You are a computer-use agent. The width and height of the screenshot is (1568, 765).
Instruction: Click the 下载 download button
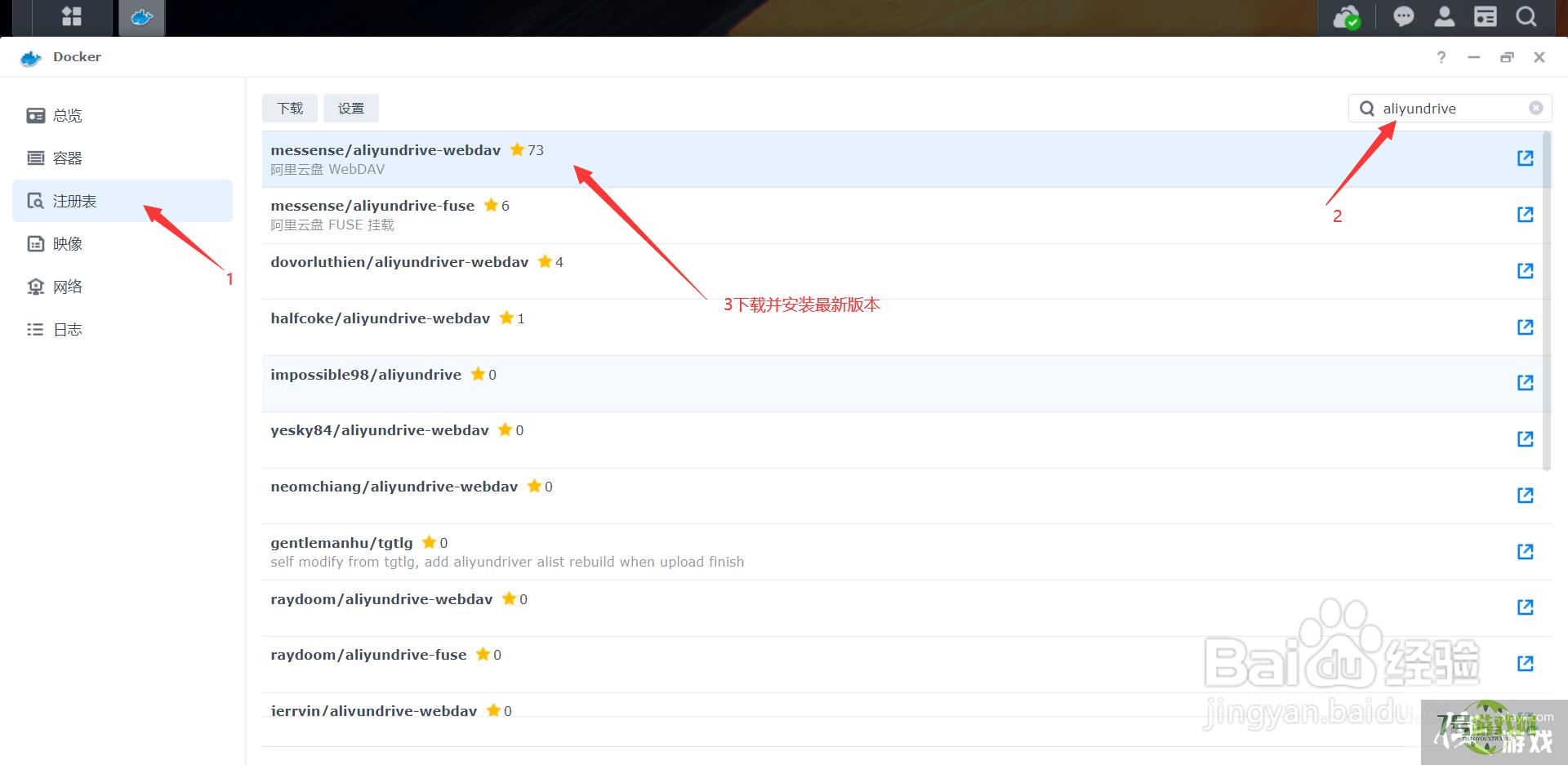(x=290, y=108)
